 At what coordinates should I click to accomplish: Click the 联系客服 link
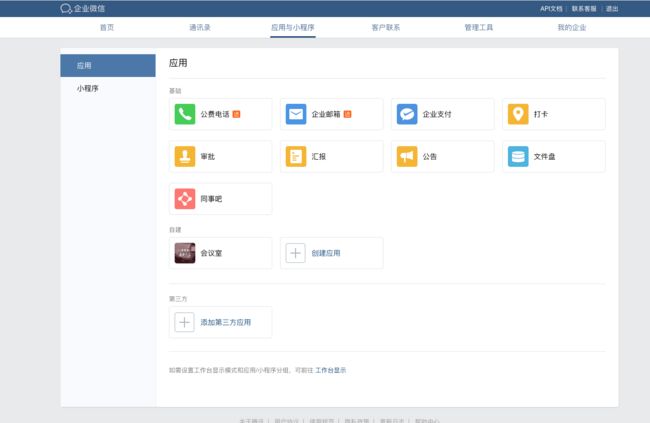point(584,8)
